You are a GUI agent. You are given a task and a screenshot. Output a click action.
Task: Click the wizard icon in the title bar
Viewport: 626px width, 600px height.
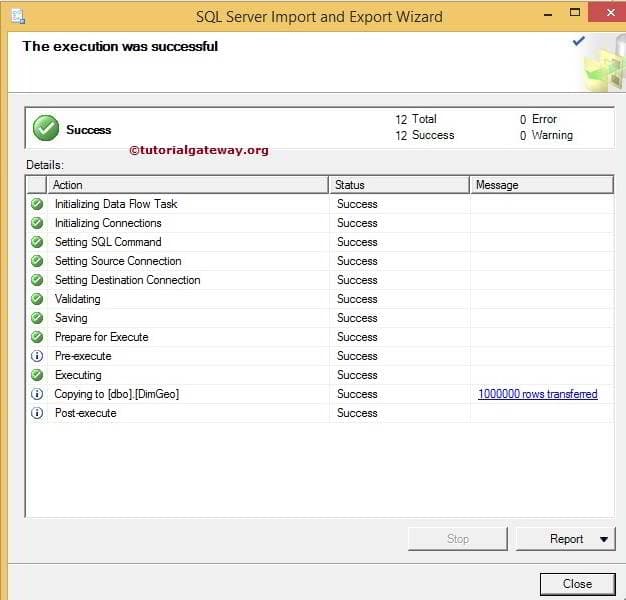pyautogui.click(x=18, y=16)
